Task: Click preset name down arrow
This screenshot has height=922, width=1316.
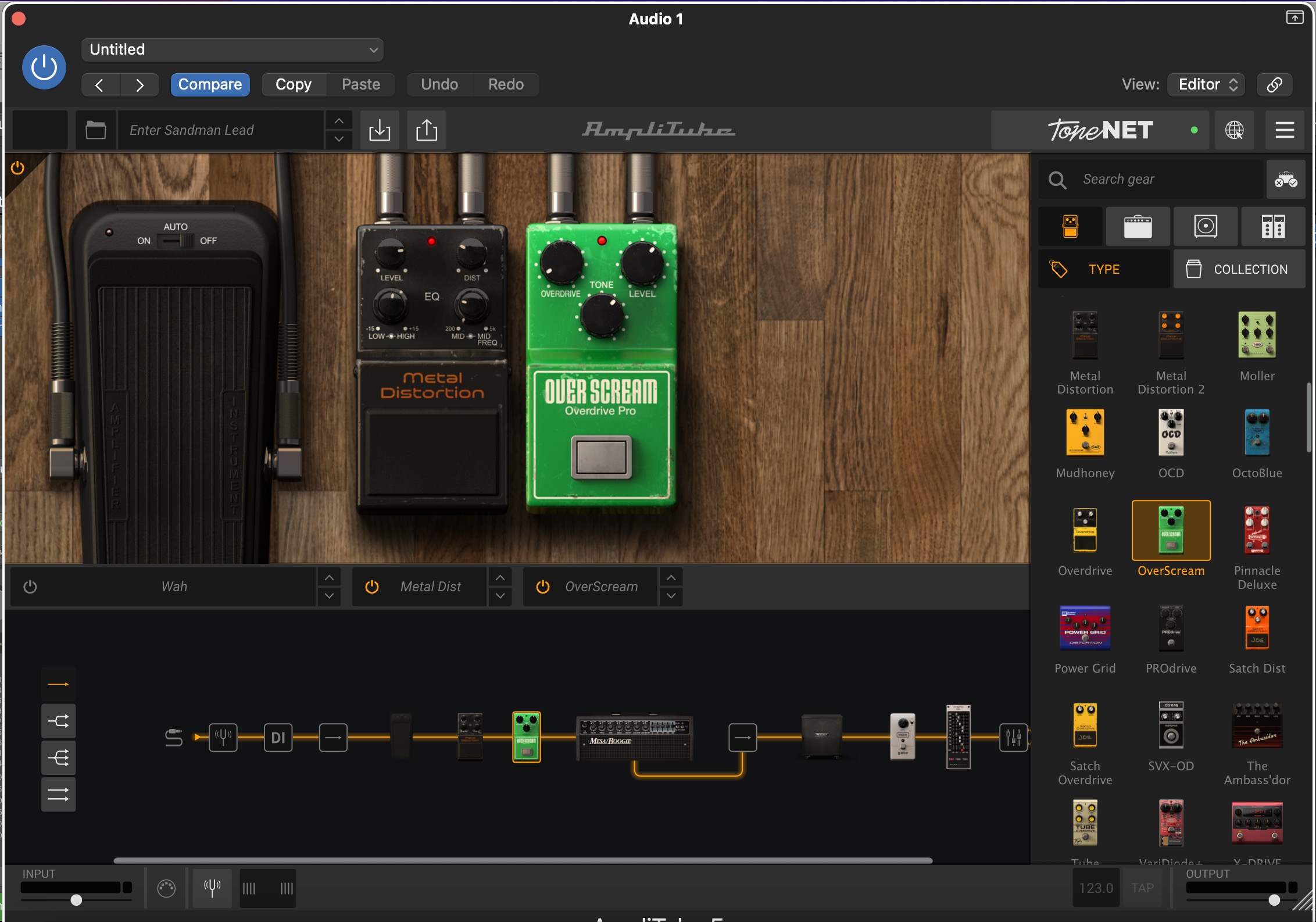Action: (339, 140)
